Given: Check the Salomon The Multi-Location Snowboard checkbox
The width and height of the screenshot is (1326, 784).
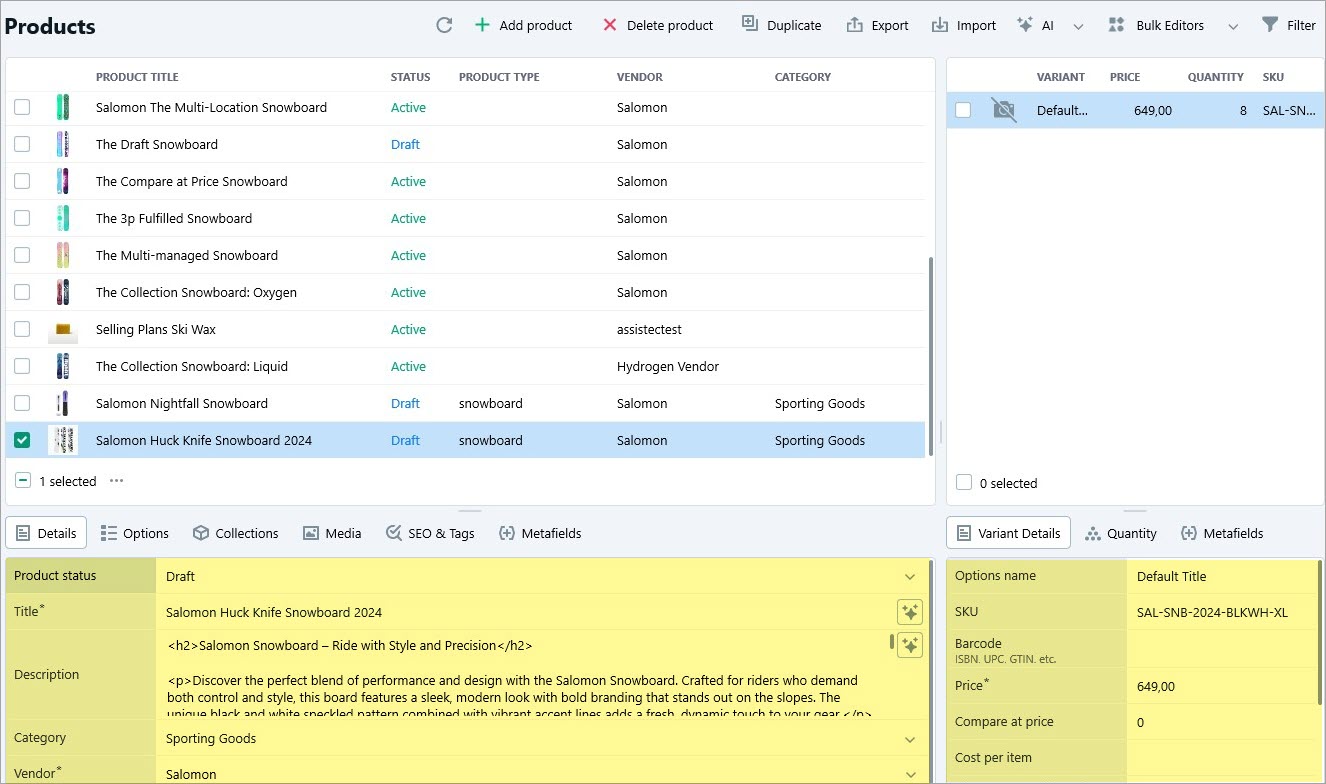Looking at the screenshot, I should pos(22,107).
